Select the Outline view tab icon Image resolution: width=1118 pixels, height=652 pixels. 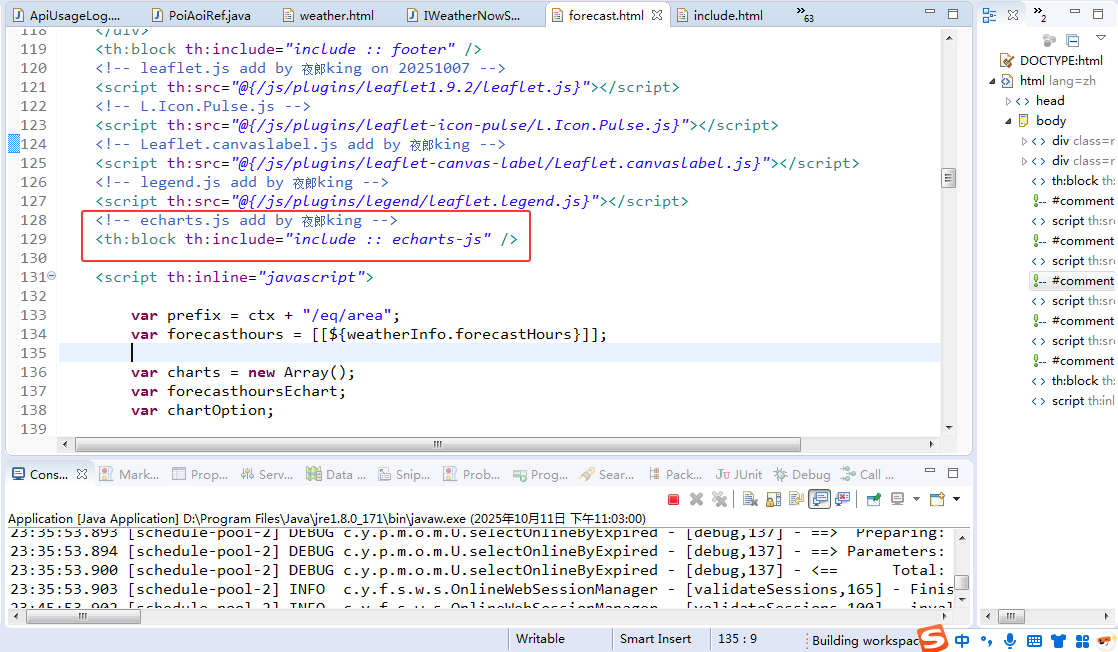(990, 15)
